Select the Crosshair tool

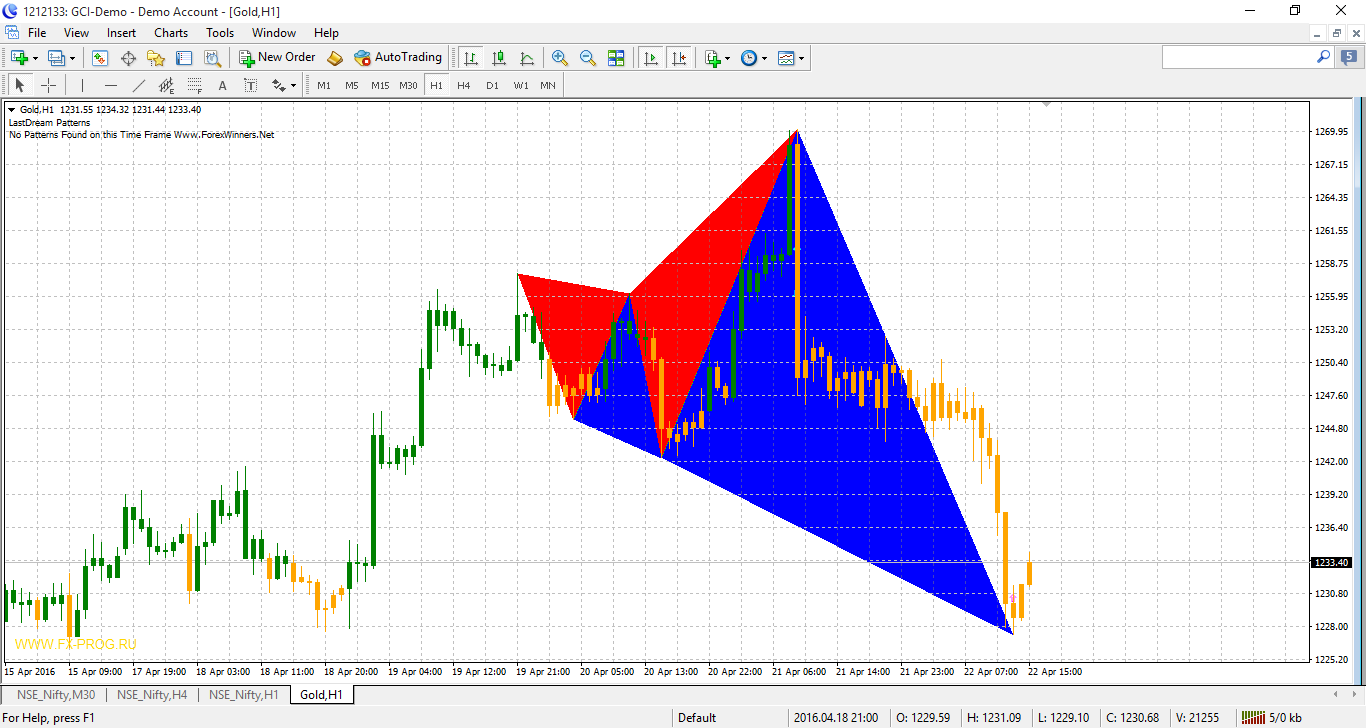[48, 84]
